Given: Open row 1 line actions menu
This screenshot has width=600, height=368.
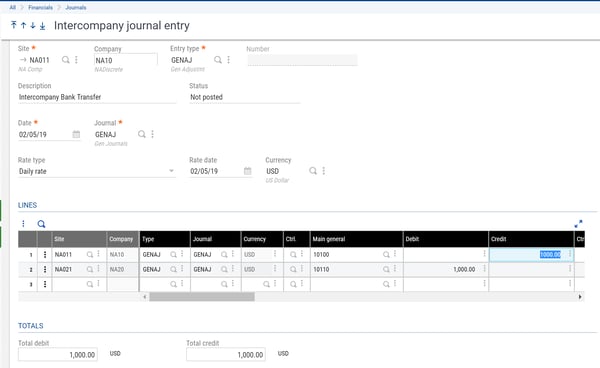Looking at the screenshot, I should coord(45,254).
